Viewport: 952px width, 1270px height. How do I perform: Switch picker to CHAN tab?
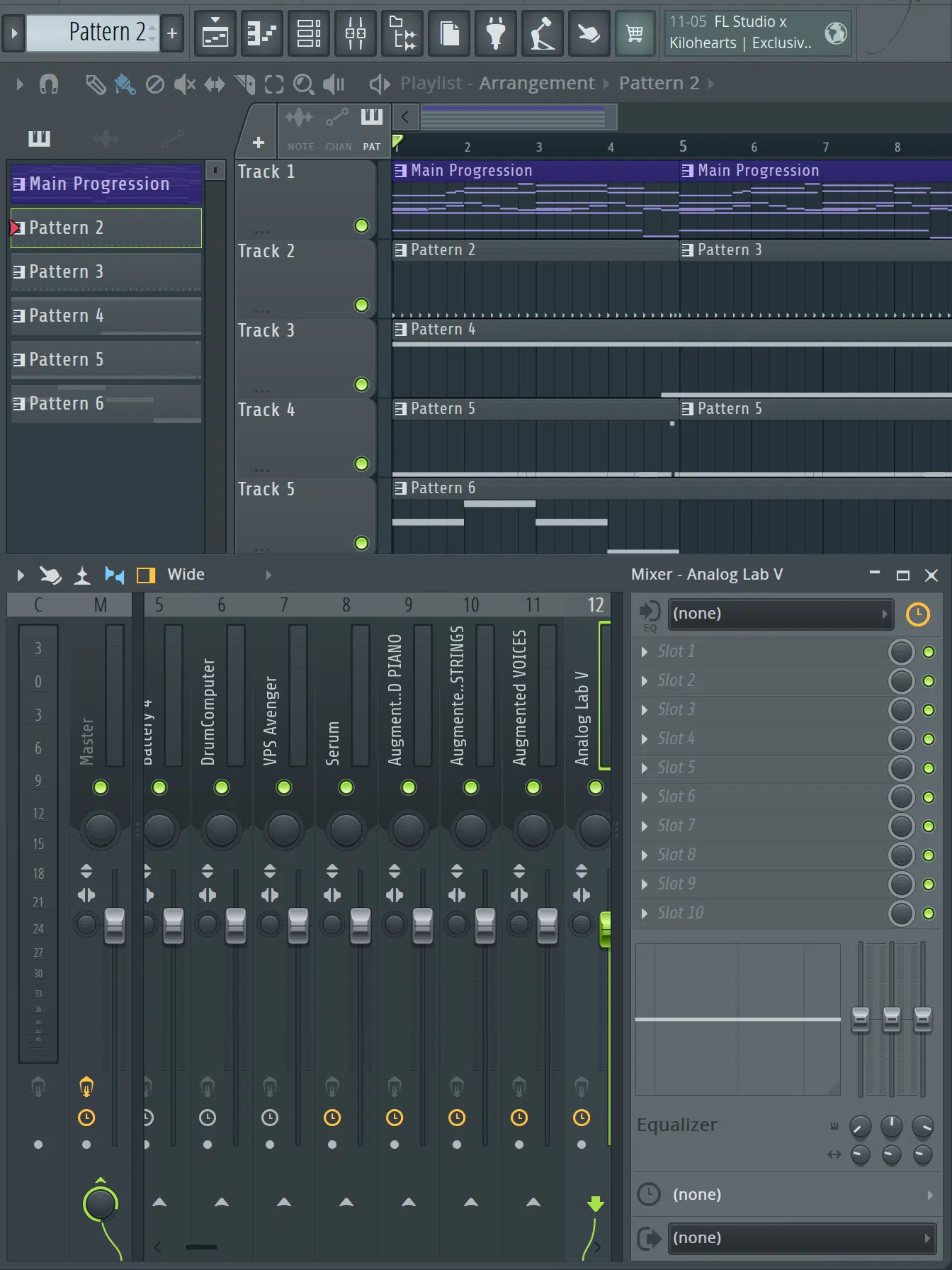coord(338,128)
